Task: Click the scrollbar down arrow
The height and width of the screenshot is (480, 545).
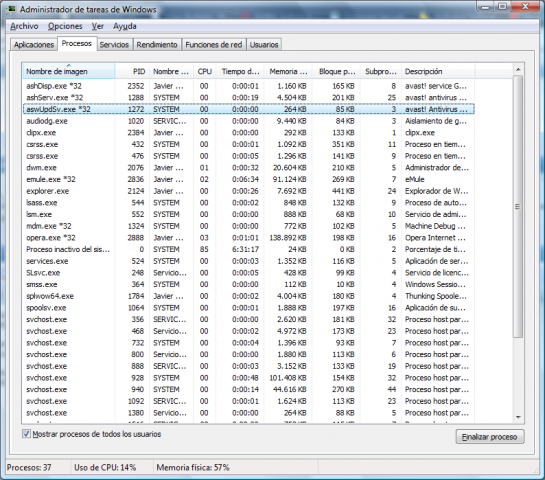Action: coord(518,417)
